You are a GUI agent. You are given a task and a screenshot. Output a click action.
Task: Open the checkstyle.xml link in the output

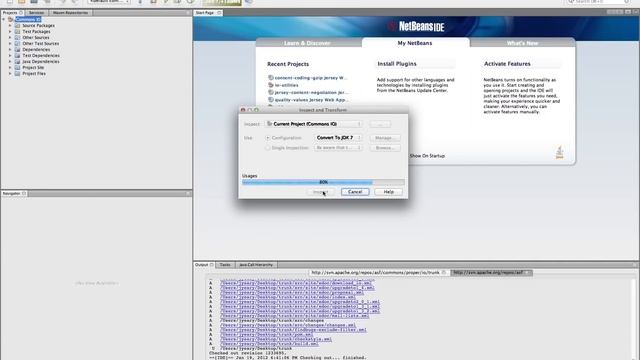coord(276,339)
